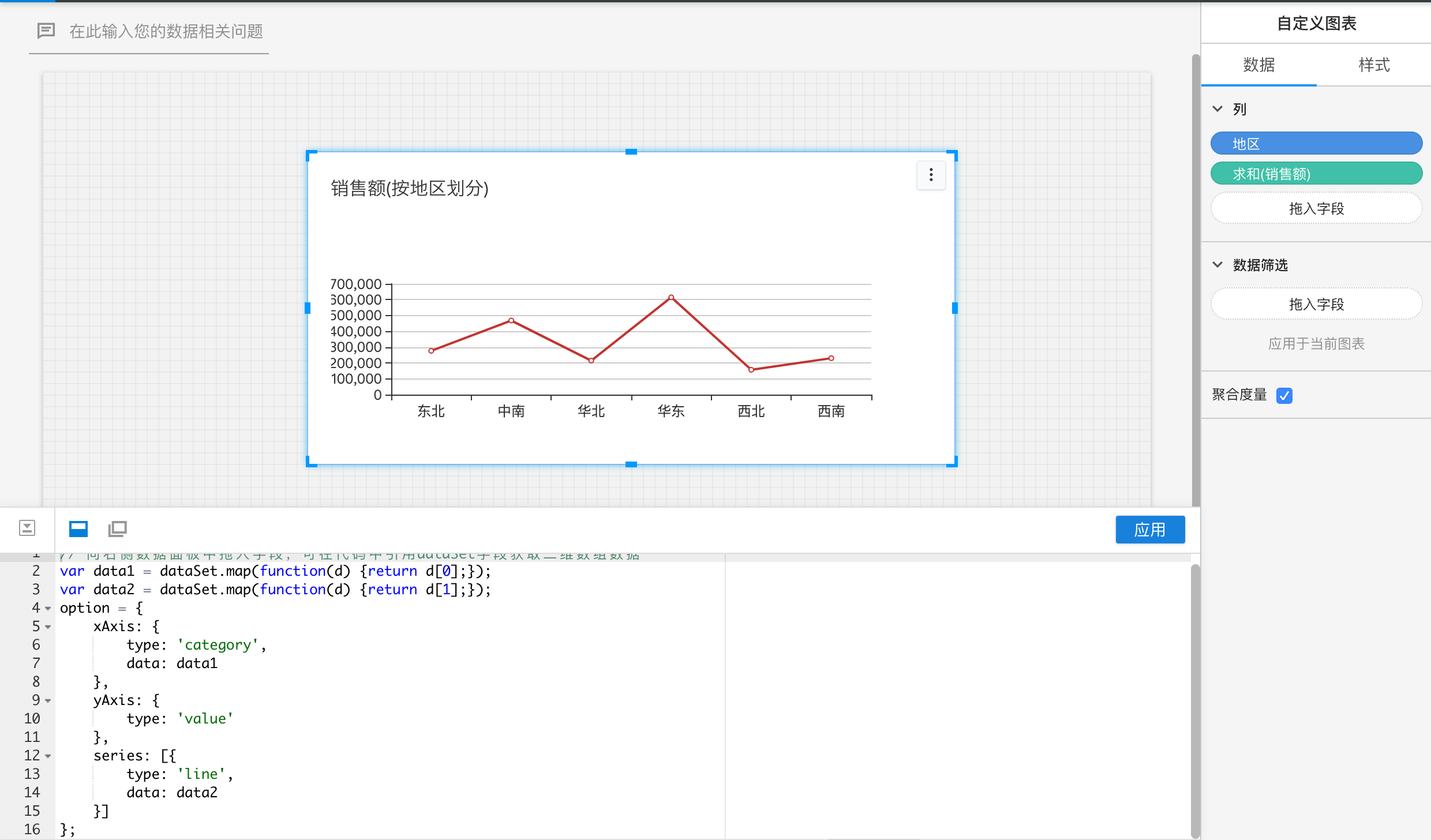Click the 应用 button
Screen dimensions: 1431x840
tap(1149, 529)
